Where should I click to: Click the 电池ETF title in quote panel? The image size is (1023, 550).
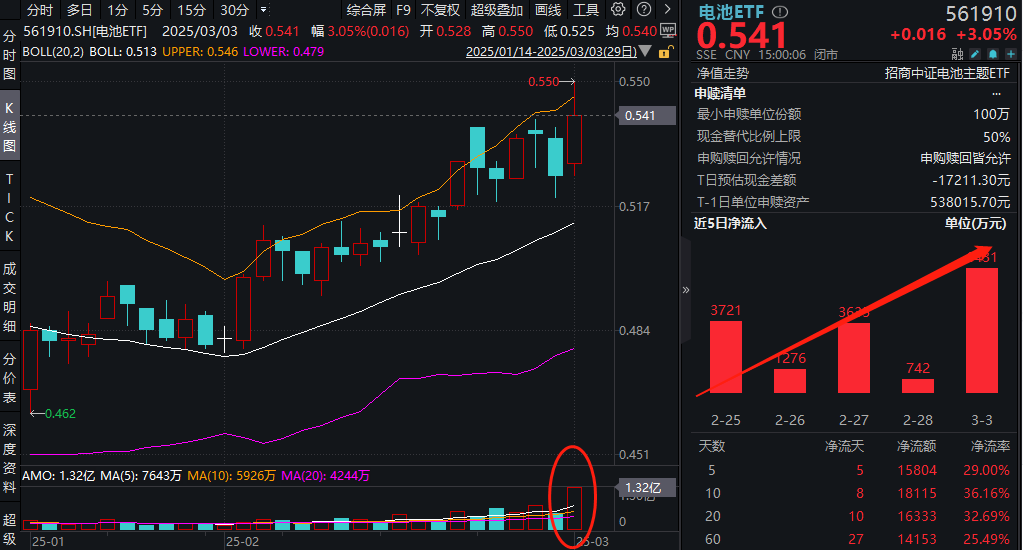pos(731,12)
